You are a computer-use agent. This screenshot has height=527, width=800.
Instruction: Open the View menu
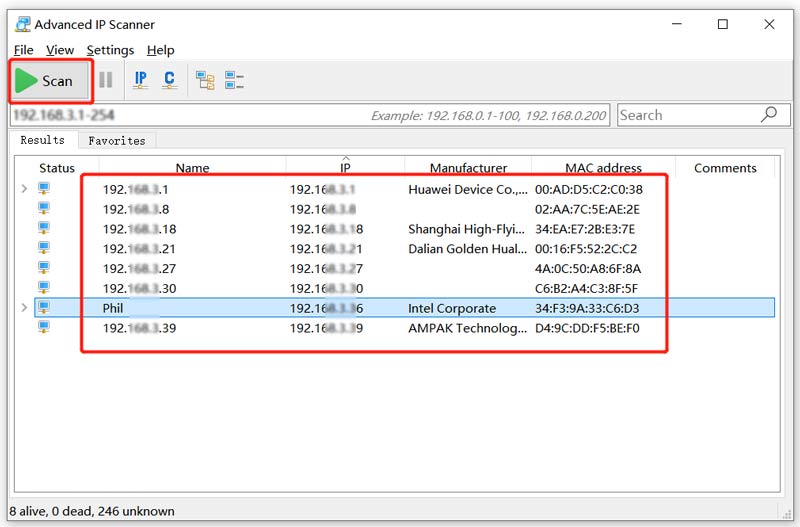pyautogui.click(x=60, y=50)
